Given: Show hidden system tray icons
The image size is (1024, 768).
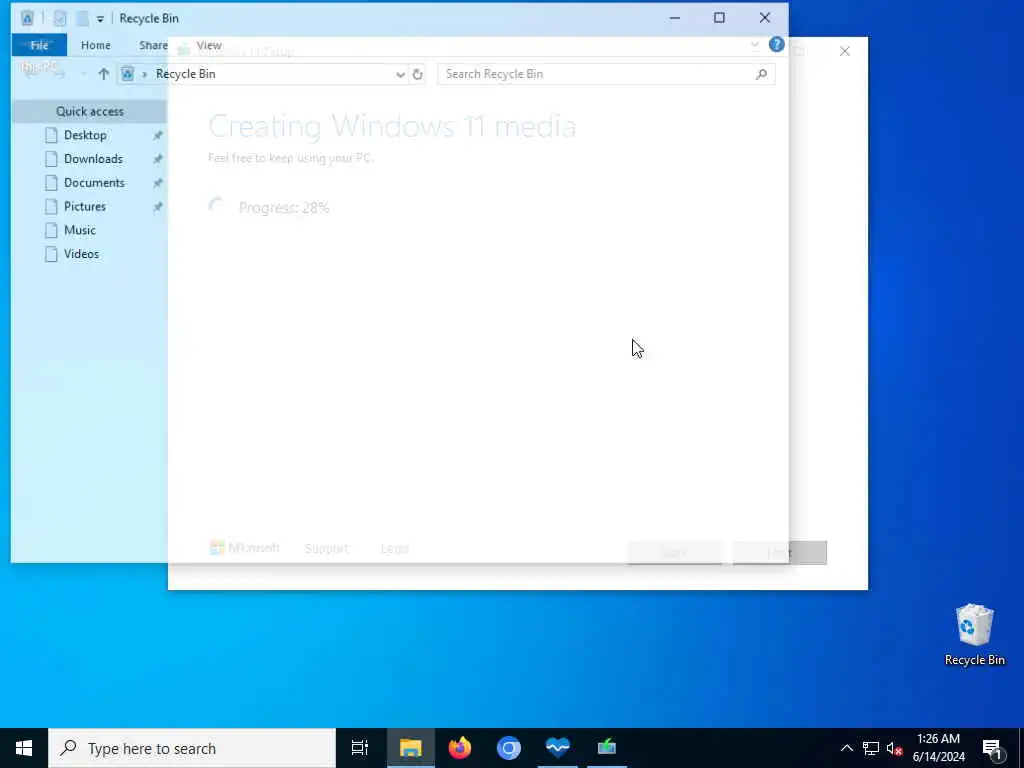Looking at the screenshot, I should point(846,748).
